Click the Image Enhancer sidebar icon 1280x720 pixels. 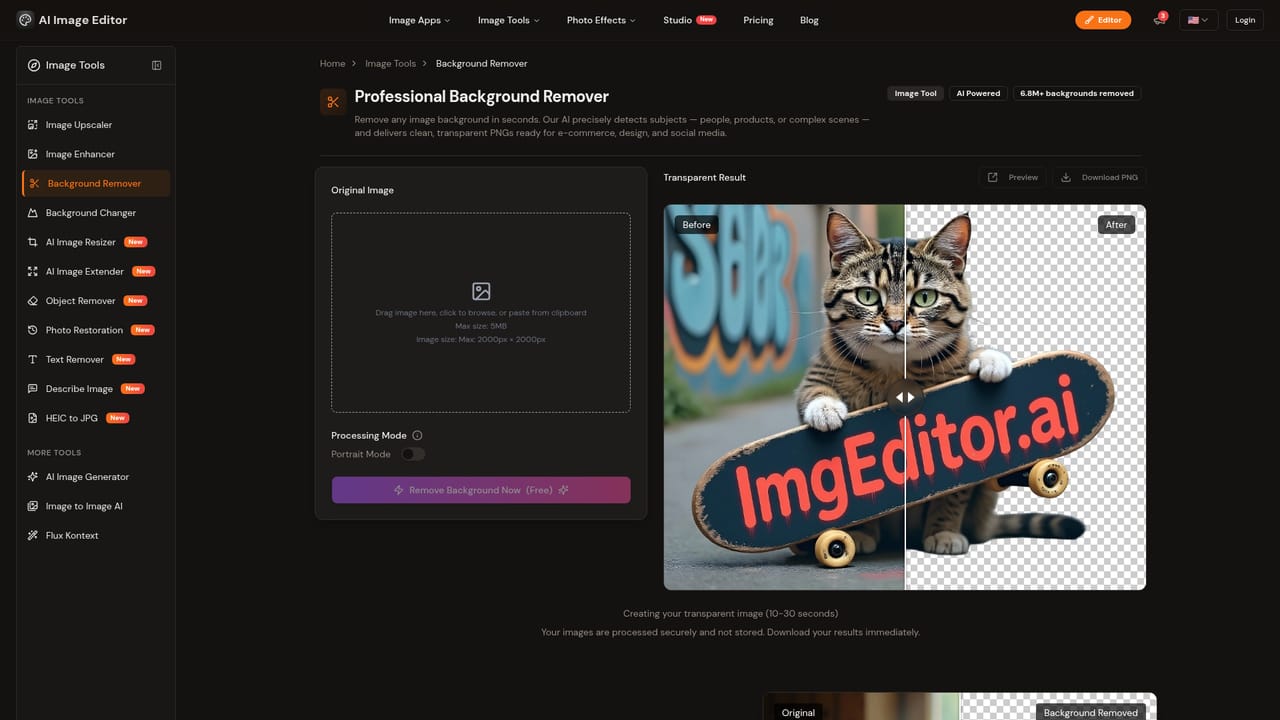coord(34,154)
